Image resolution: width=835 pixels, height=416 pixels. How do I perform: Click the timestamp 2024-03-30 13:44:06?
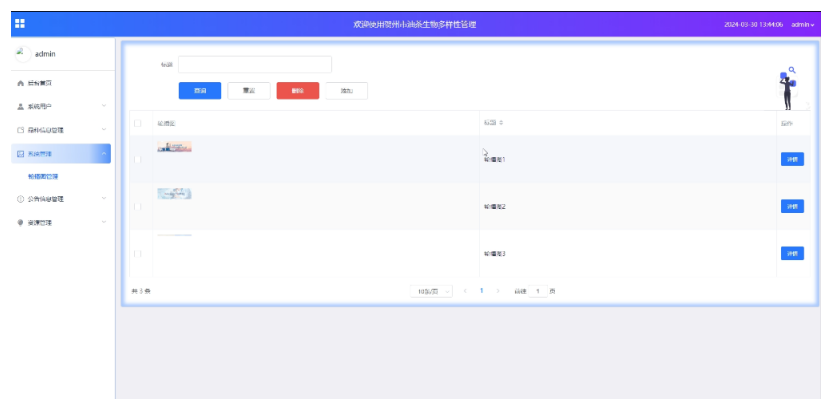coord(754,25)
